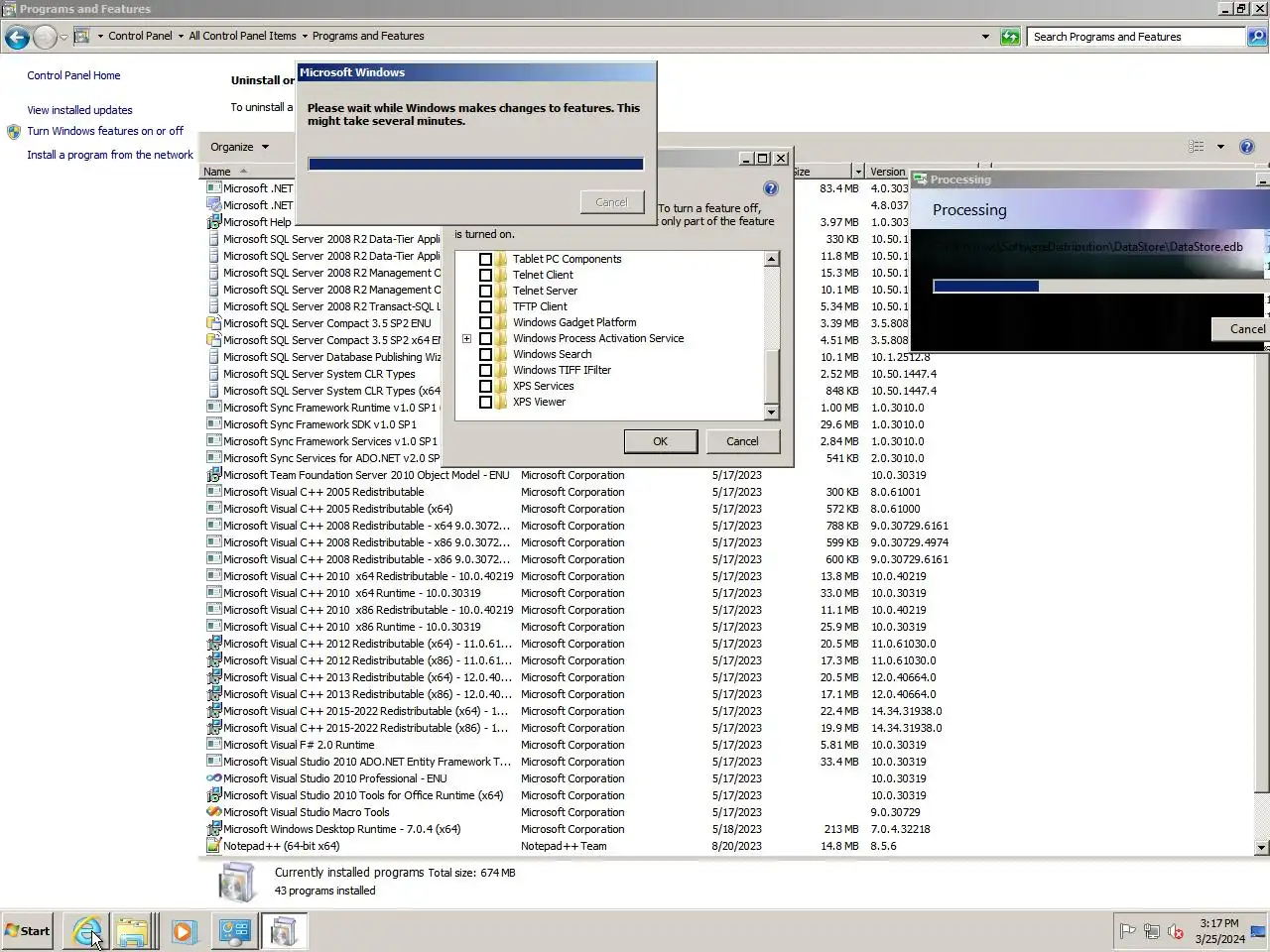This screenshot has width=1270, height=952.
Task: Click the search magnifier icon
Action: pos(1256,37)
